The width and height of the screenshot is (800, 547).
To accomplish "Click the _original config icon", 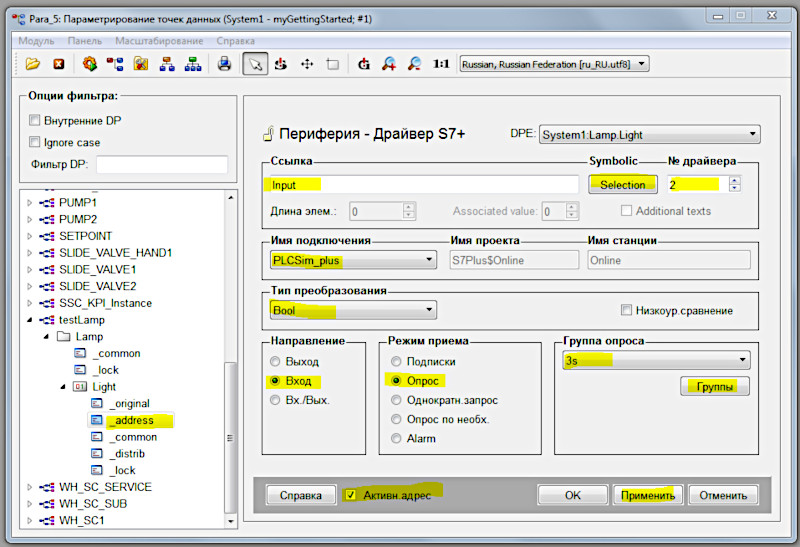I will tap(96, 403).
